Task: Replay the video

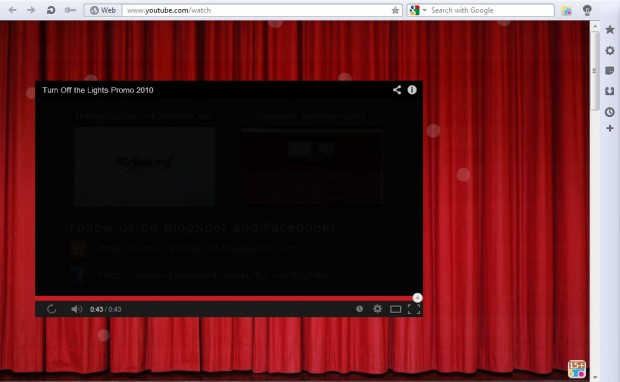Action: (x=51, y=309)
